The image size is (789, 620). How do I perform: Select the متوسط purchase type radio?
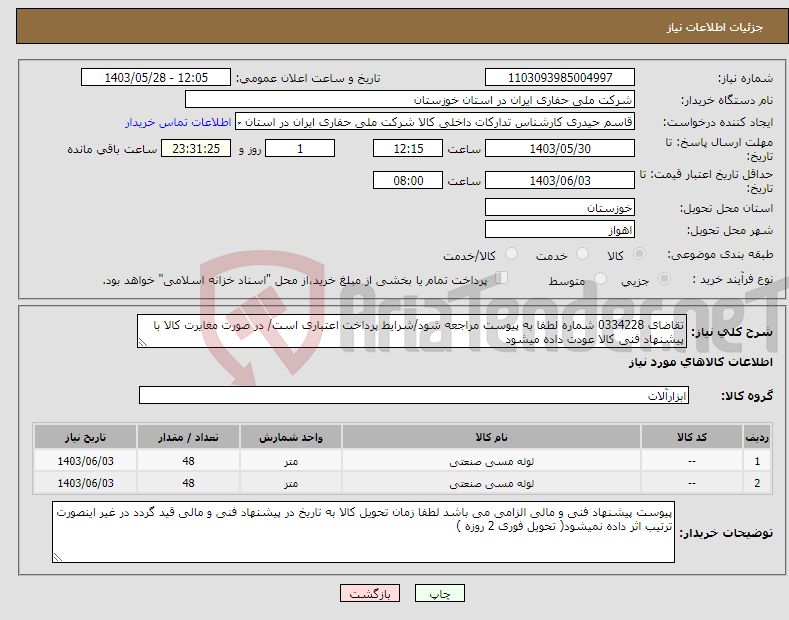[600, 278]
